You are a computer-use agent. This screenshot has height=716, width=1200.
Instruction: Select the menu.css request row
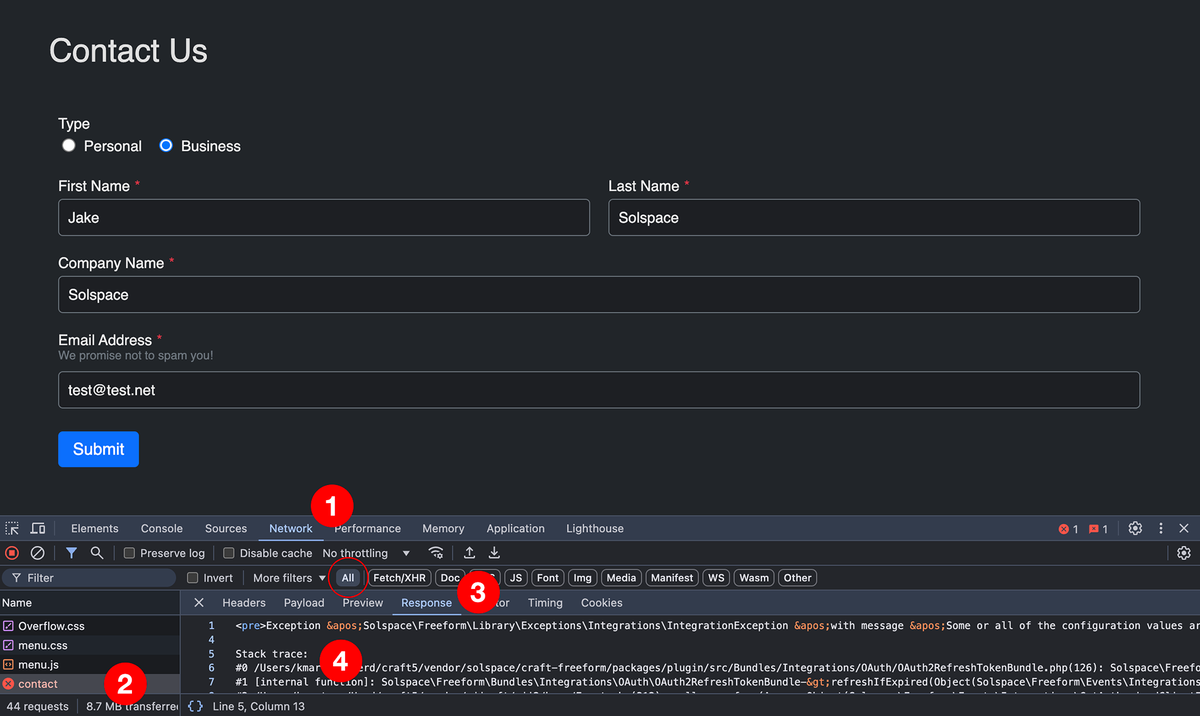click(x=90, y=645)
